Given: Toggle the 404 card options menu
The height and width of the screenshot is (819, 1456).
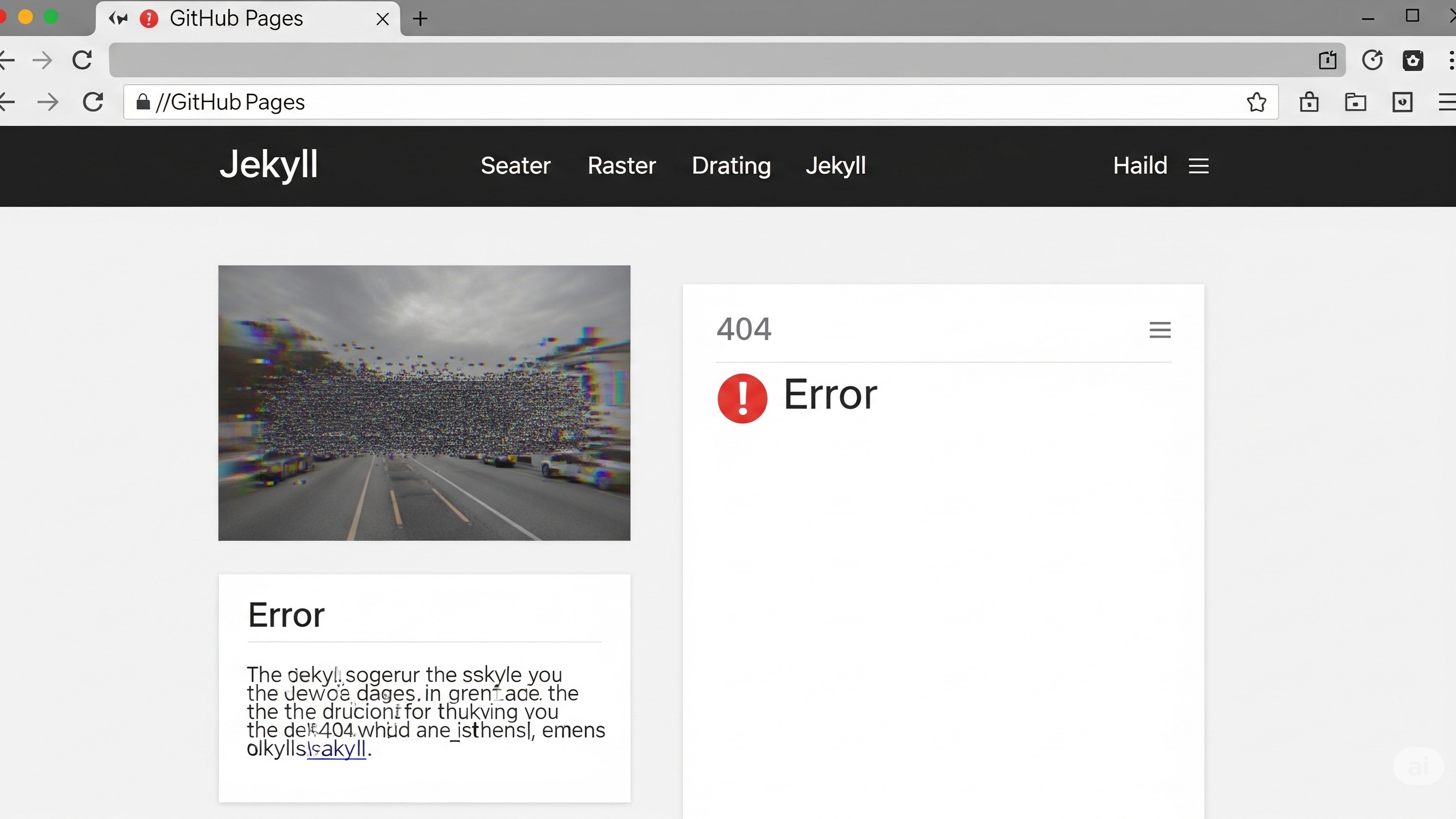Looking at the screenshot, I should pos(1160,330).
